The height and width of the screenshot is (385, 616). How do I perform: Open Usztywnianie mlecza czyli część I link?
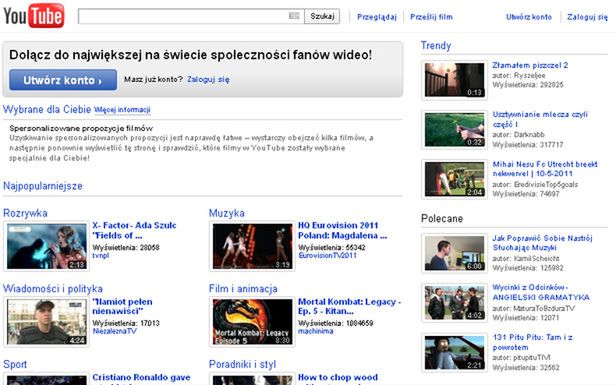click(540, 119)
